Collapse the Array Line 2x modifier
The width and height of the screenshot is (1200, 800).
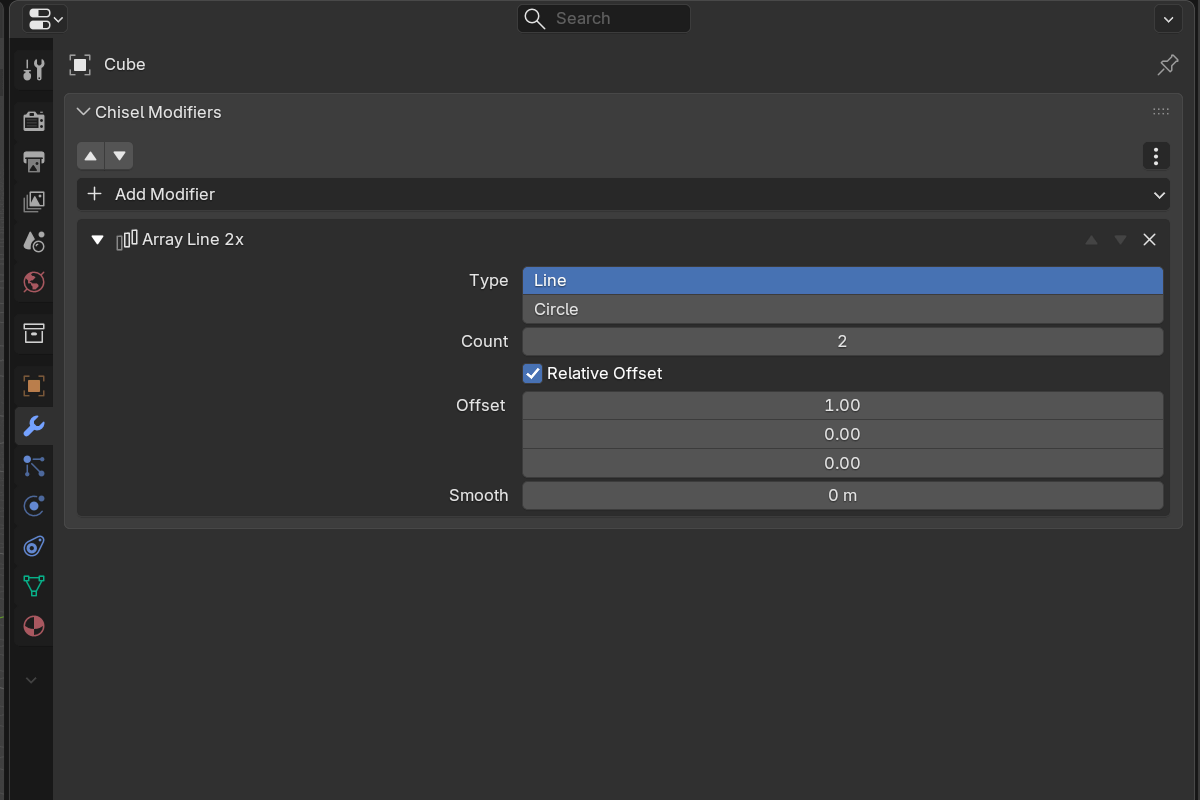[x=97, y=240]
